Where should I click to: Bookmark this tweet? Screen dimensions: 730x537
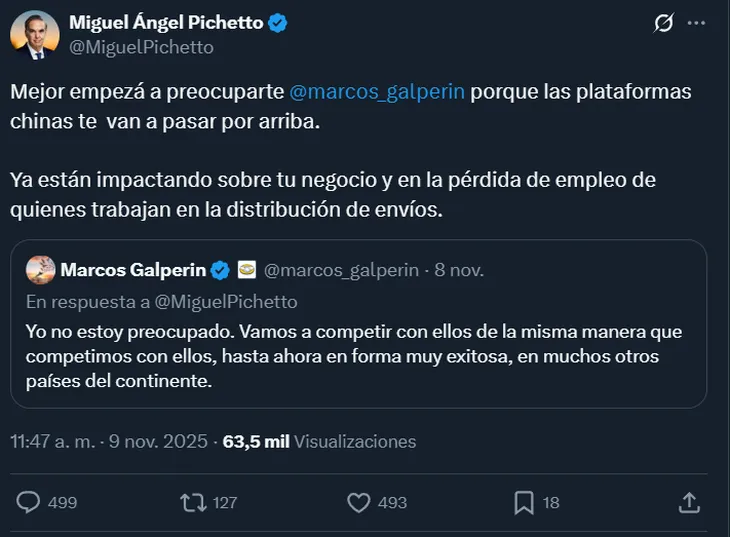[524, 501]
